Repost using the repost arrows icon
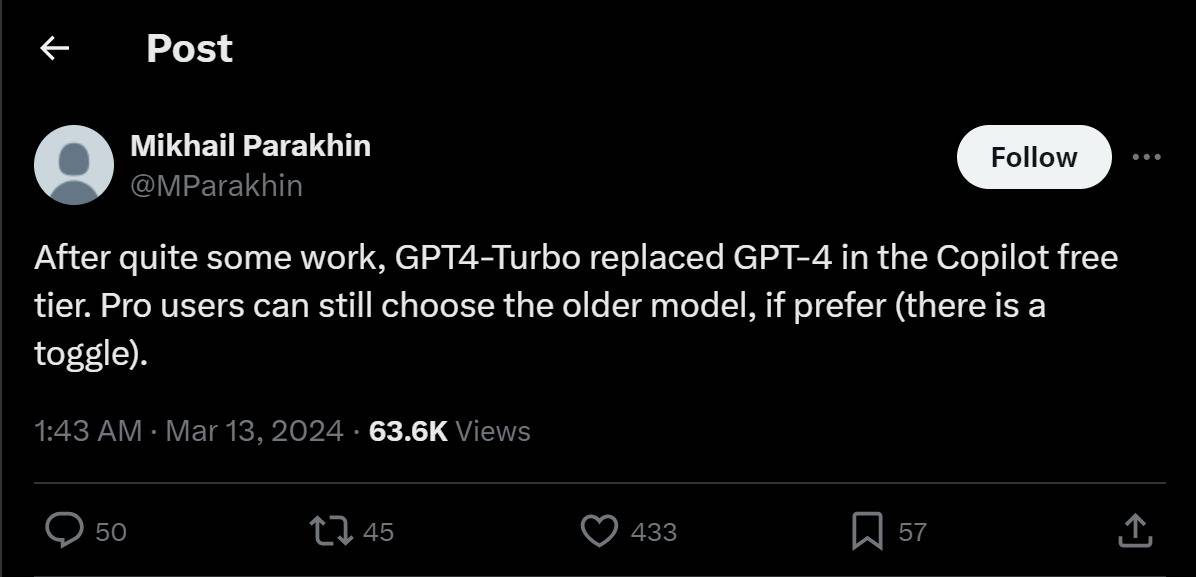 [332, 530]
